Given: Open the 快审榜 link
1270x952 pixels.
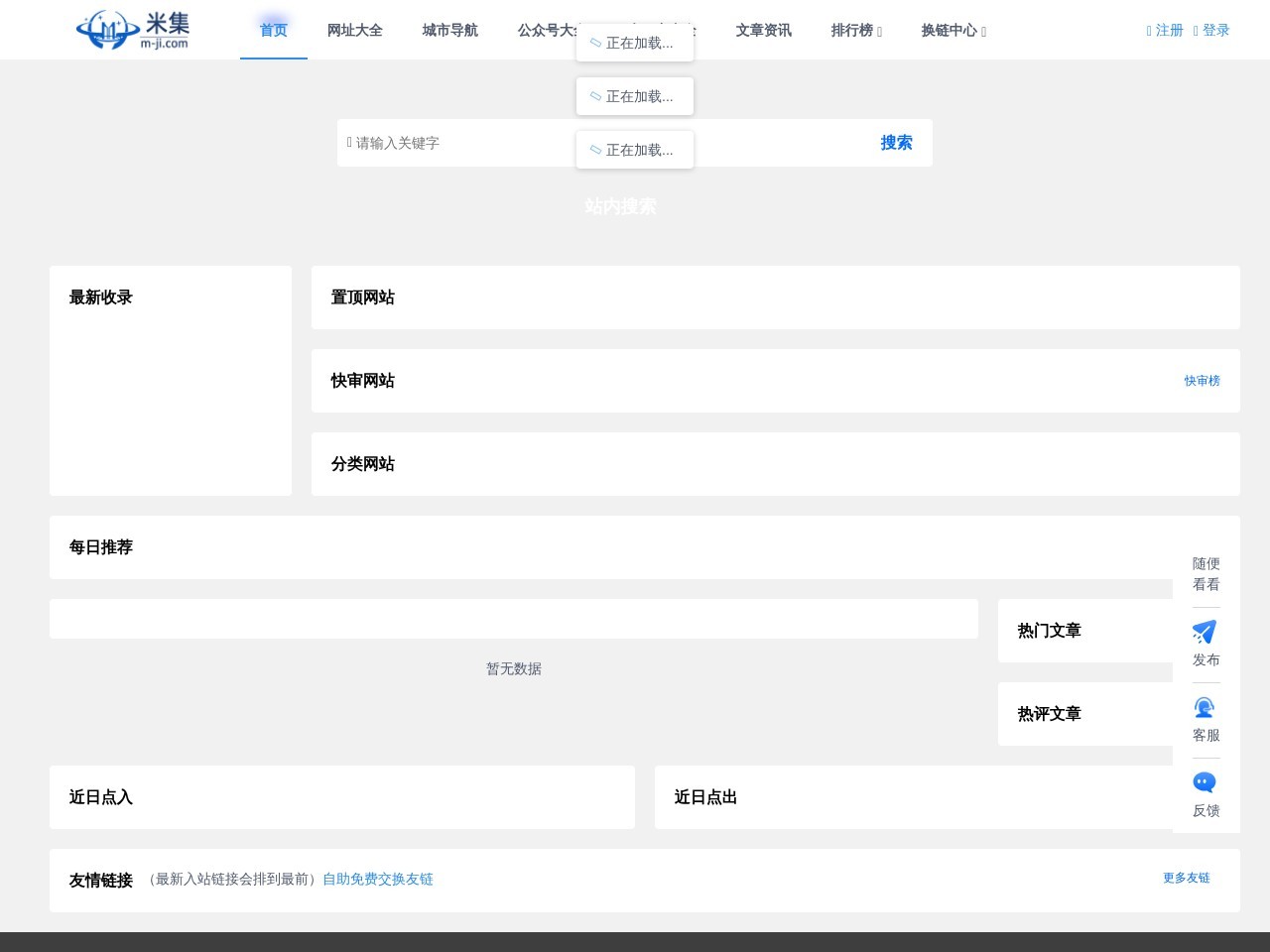Looking at the screenshot, I should pos(1202,381).
